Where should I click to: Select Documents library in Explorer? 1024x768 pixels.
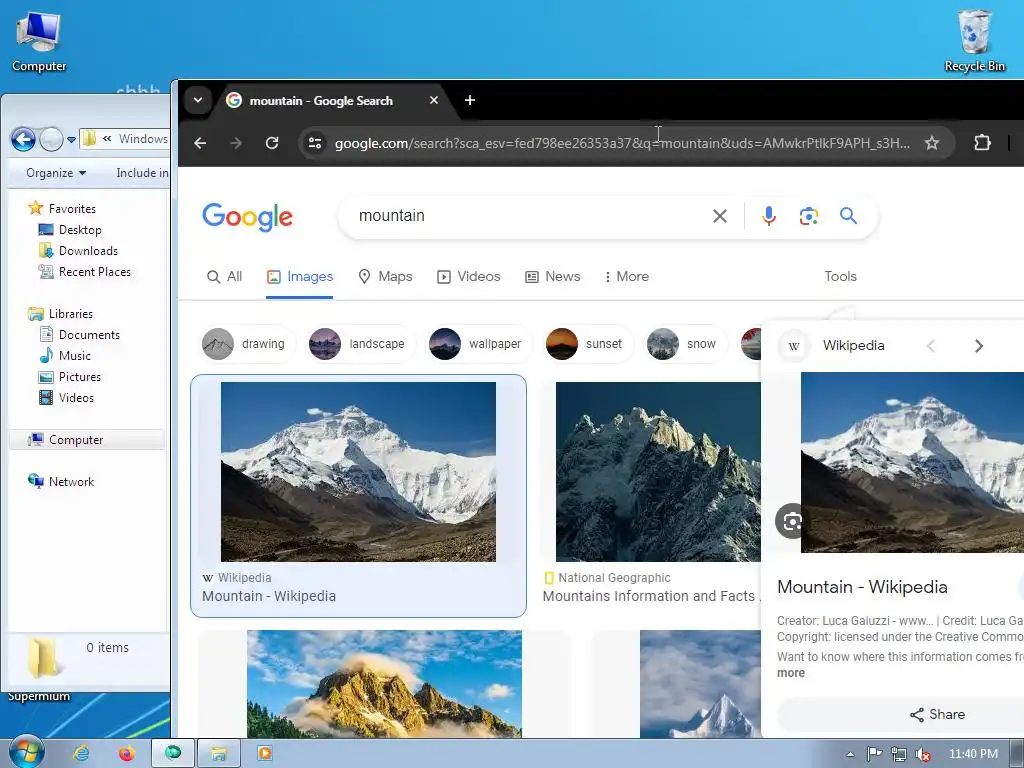click(x=80, y=334)
